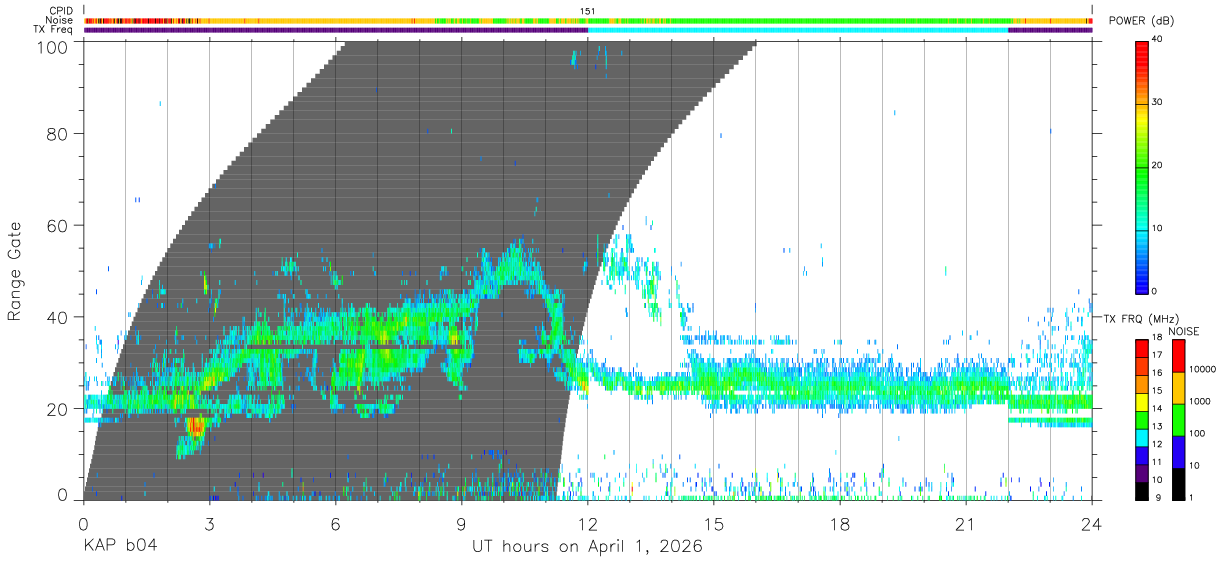The height and width of the screenshot is (567, 1228).
Task: Click CPID value 151
Action: (x=587, y=11)
